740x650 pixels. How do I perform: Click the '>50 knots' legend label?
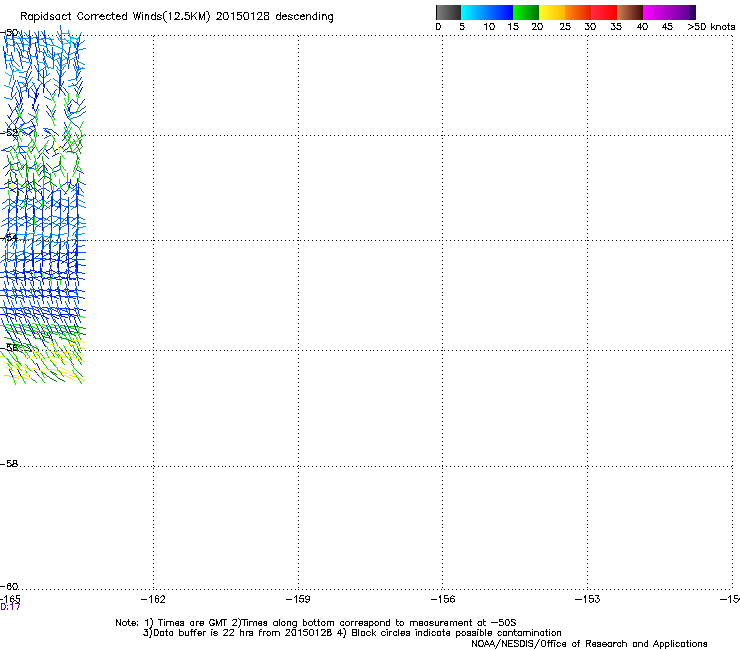711,27
